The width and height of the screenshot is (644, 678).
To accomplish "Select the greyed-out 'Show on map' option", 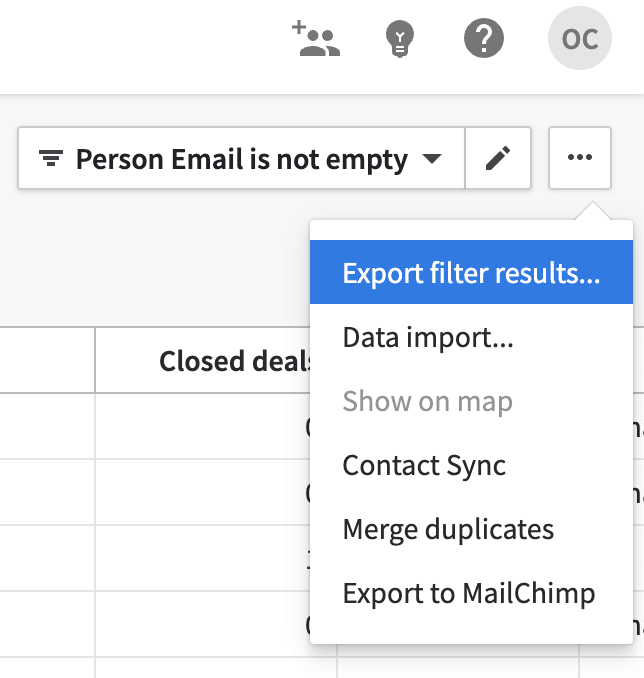I will click(427, 401).
